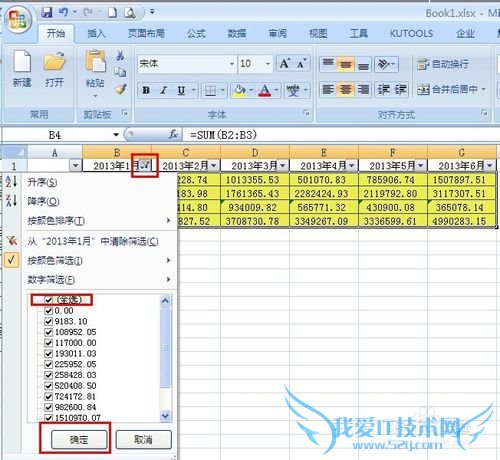The height and width of the screenshot is (460, 500).
Task: Increase indent
Action: [x=400, y=89]
